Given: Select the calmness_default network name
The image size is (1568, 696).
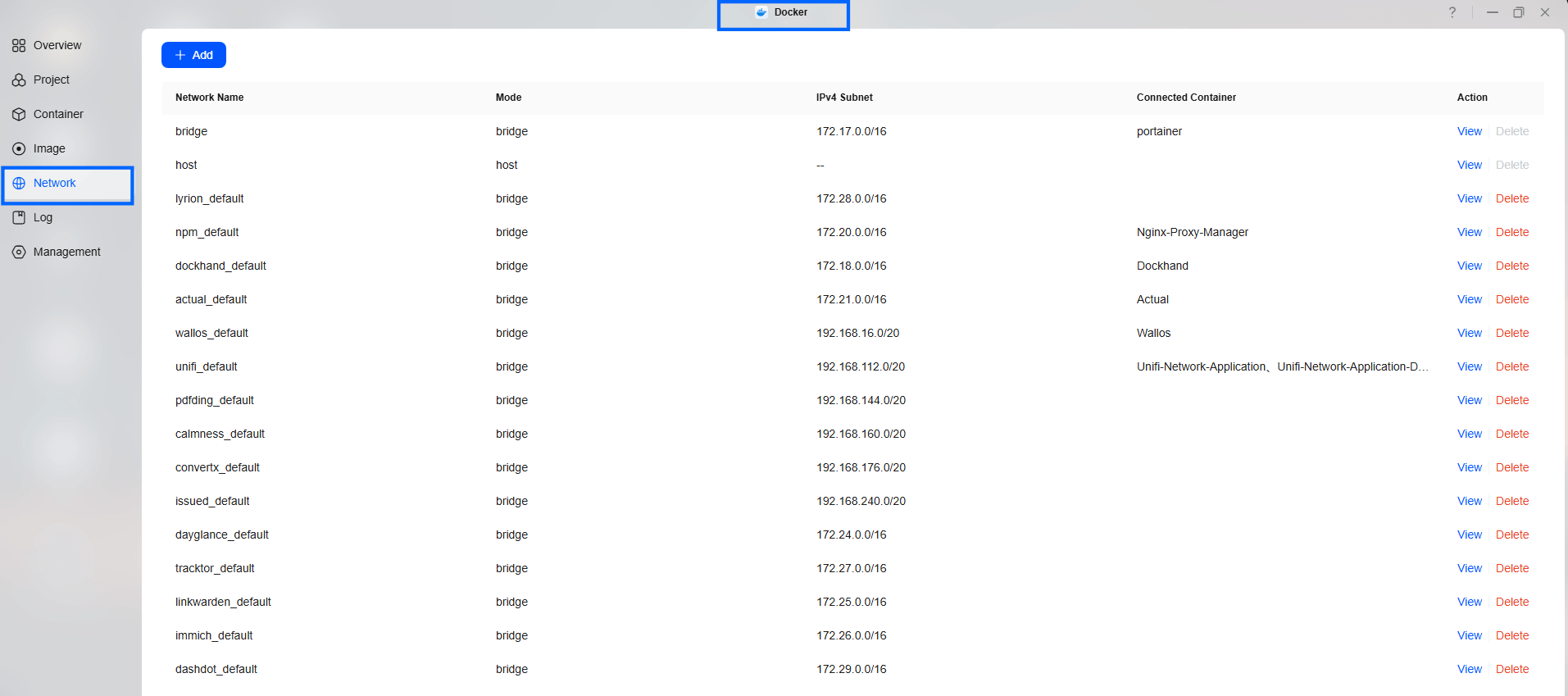Looking at the screenshot, I should [220, 434].
